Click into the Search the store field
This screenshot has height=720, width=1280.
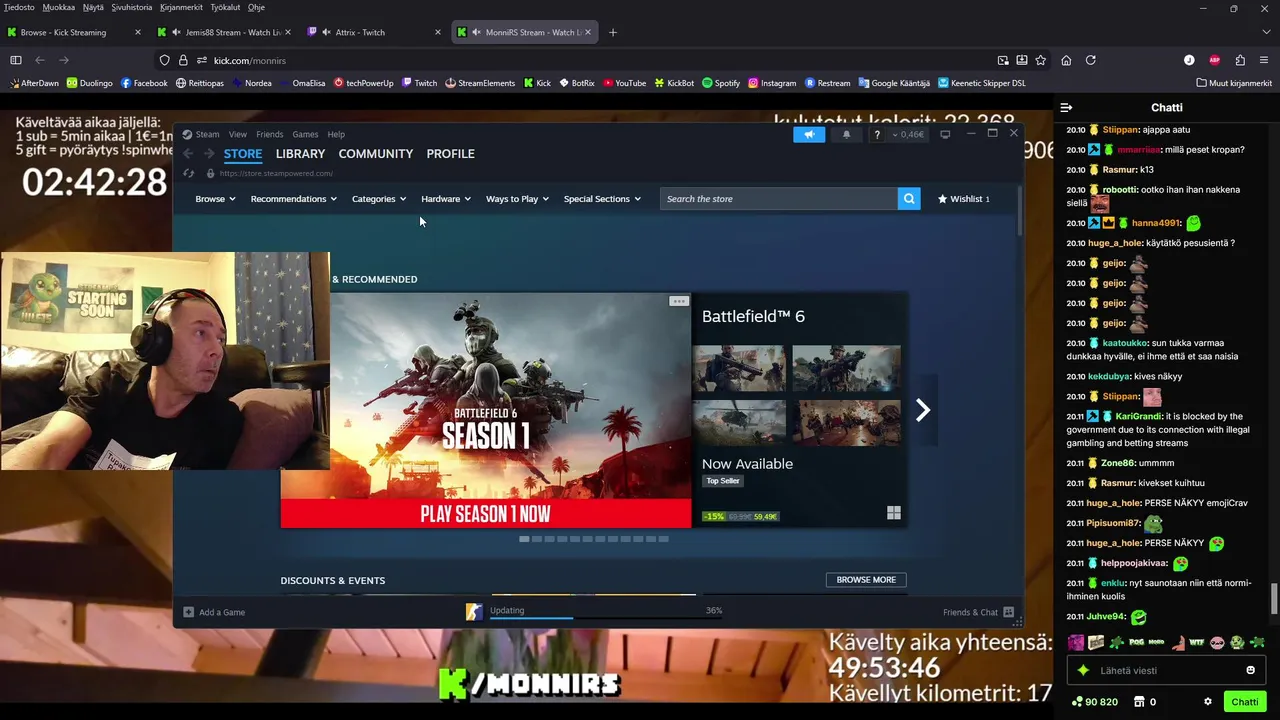[779, 199]
